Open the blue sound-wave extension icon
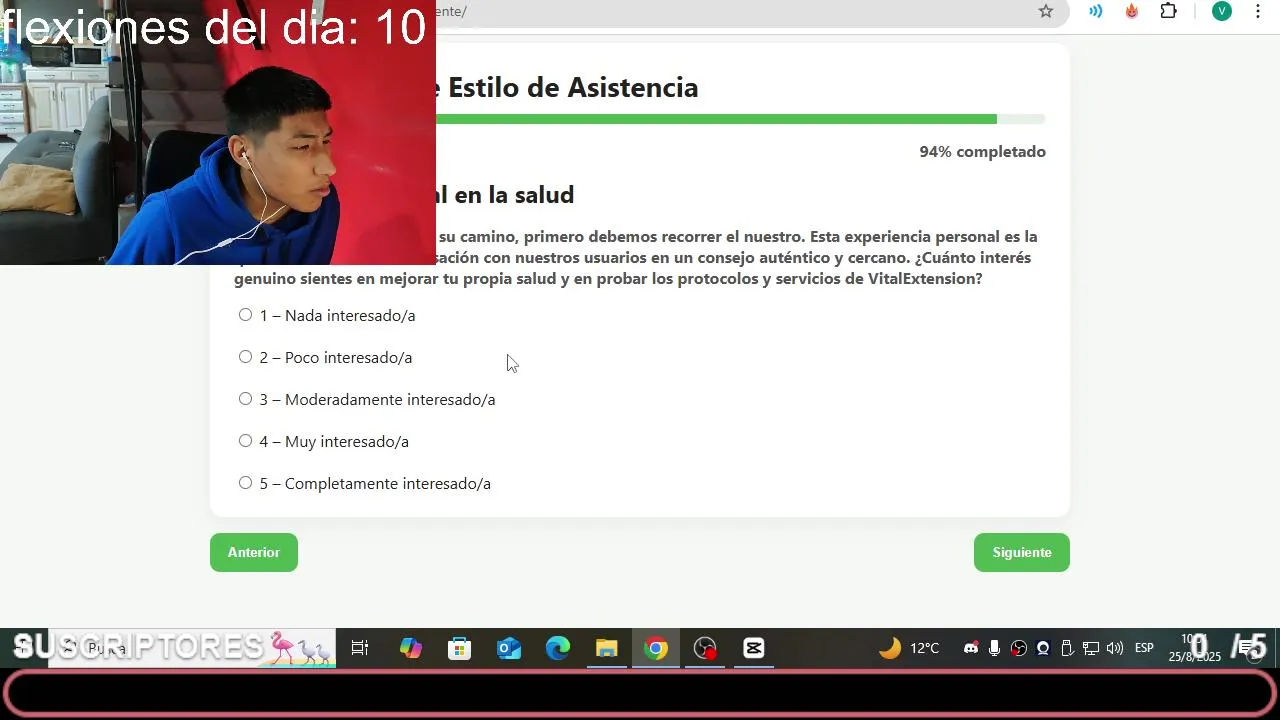Viewport: 1280px width, 720px height. [x=1096, y=11]
